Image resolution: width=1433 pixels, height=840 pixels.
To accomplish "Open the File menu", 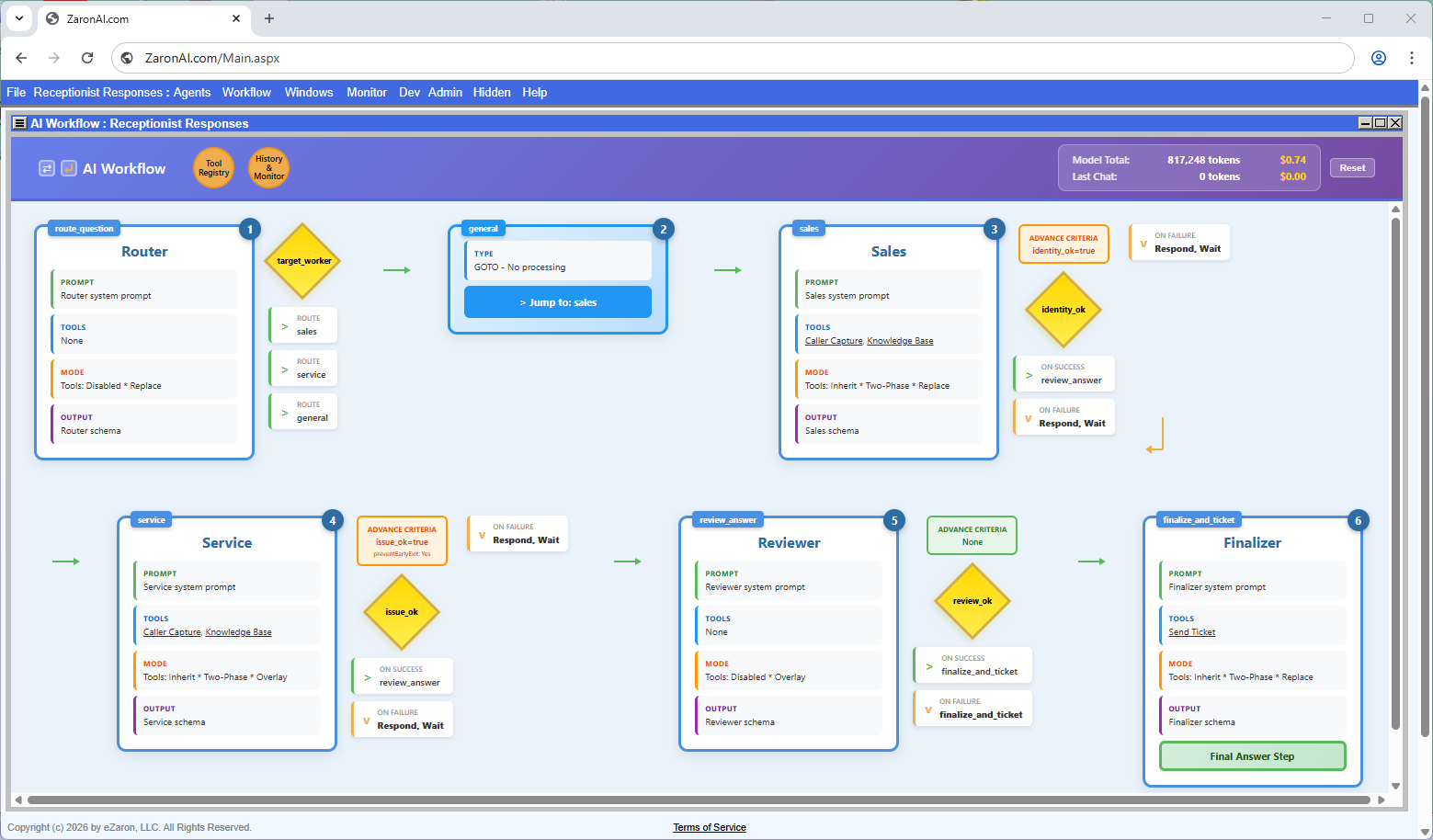I will tap(17, 92).
